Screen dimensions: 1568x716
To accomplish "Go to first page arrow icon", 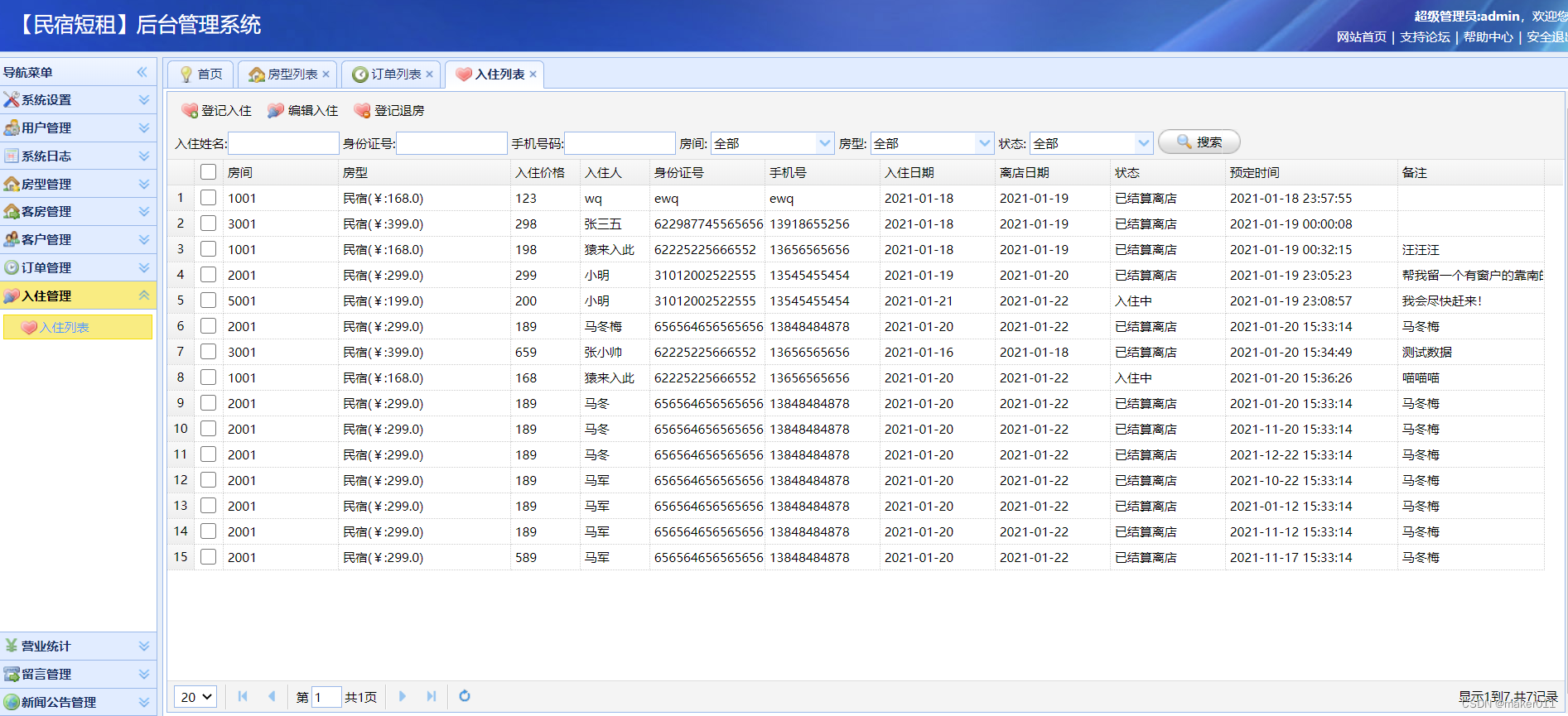I will [x=243, y=696].
